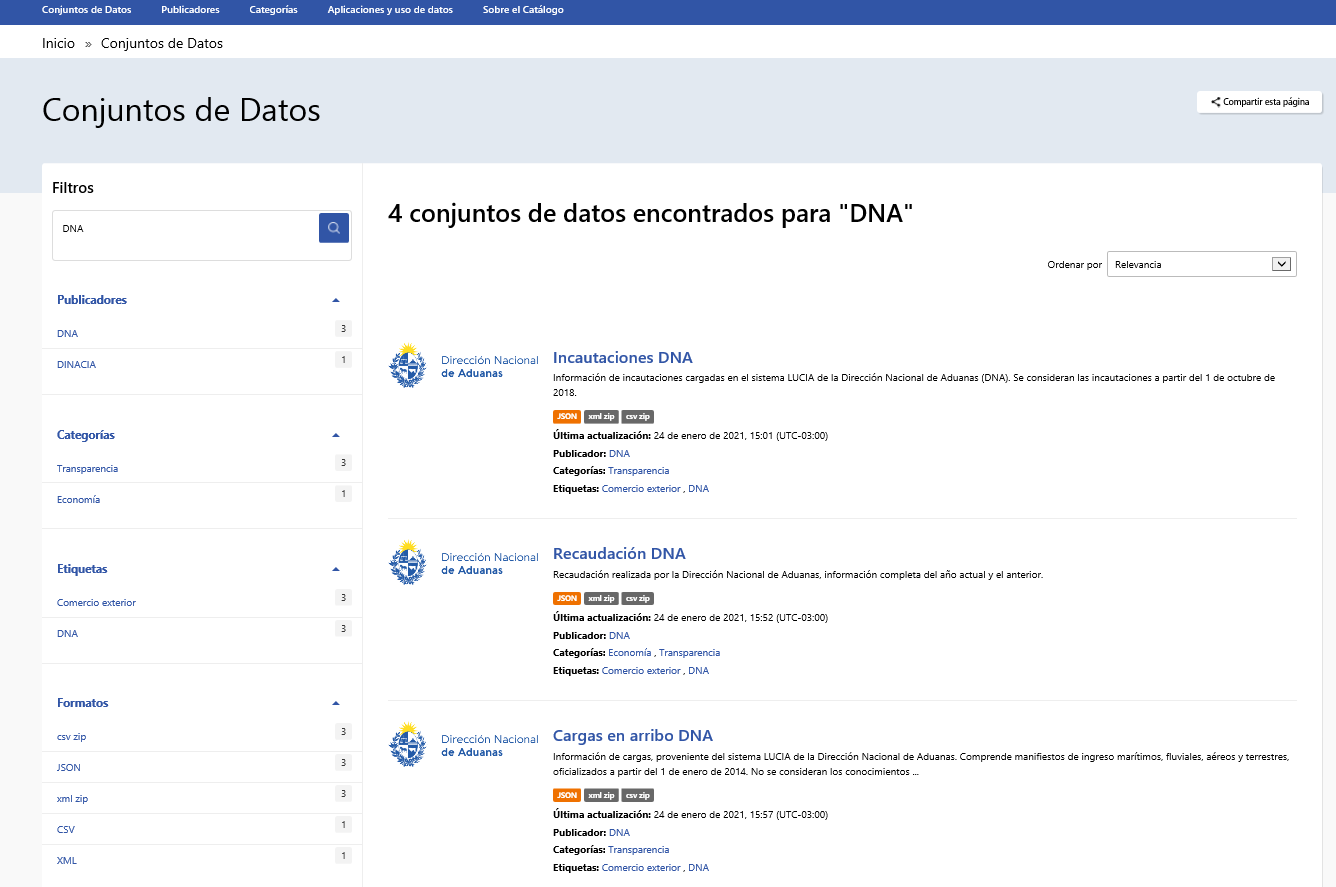
Task: Open the Recaudación DNA dataset
Action: click(x=619, y=554)
